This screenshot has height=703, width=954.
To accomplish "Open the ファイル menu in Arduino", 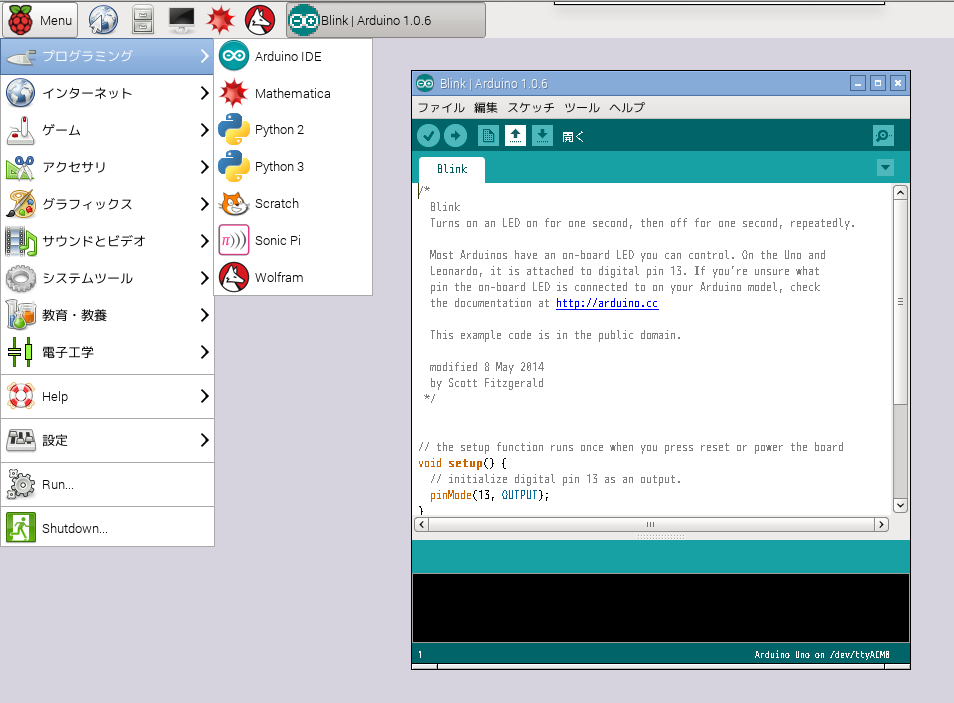I will pos(440,107).
